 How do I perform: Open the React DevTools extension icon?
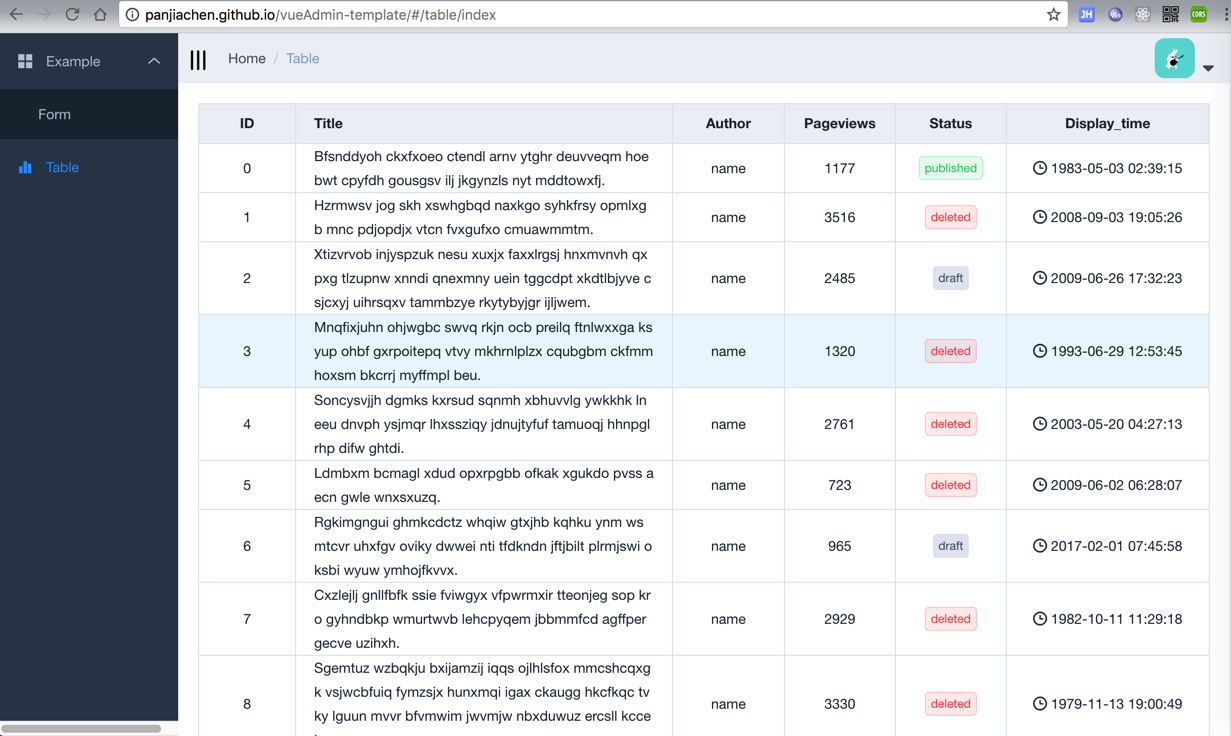coord(1142,15)
